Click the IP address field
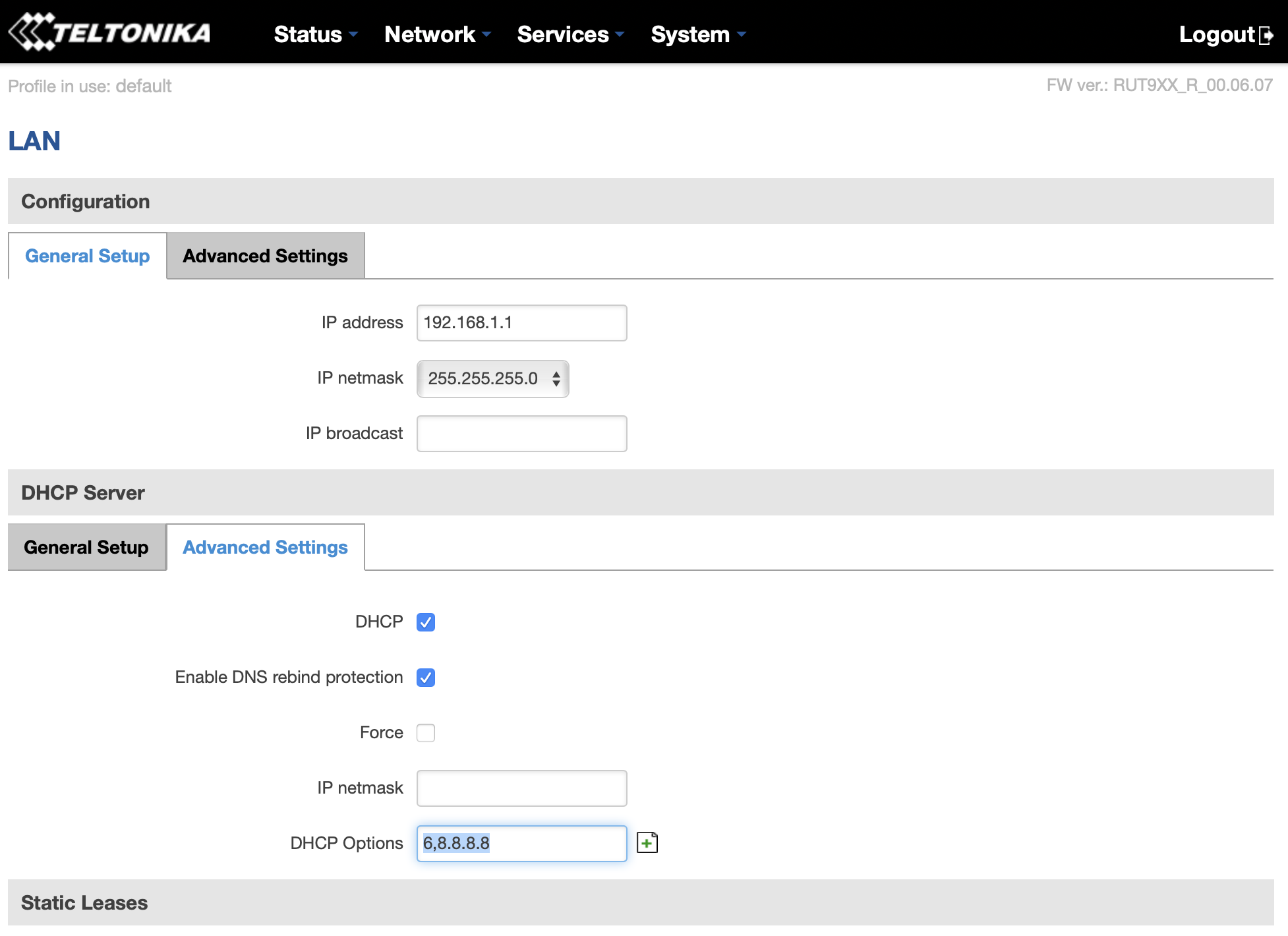The width and height of the screenshot is (1288, 936). tap(521, 323)
